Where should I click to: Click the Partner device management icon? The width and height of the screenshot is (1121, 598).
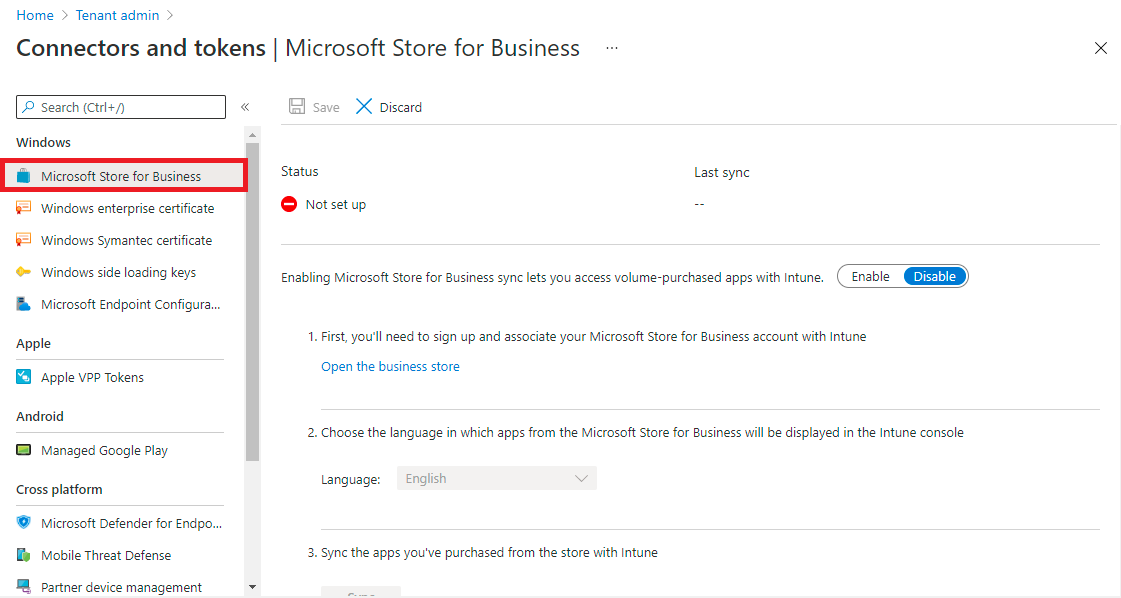[x=24, y=587]
